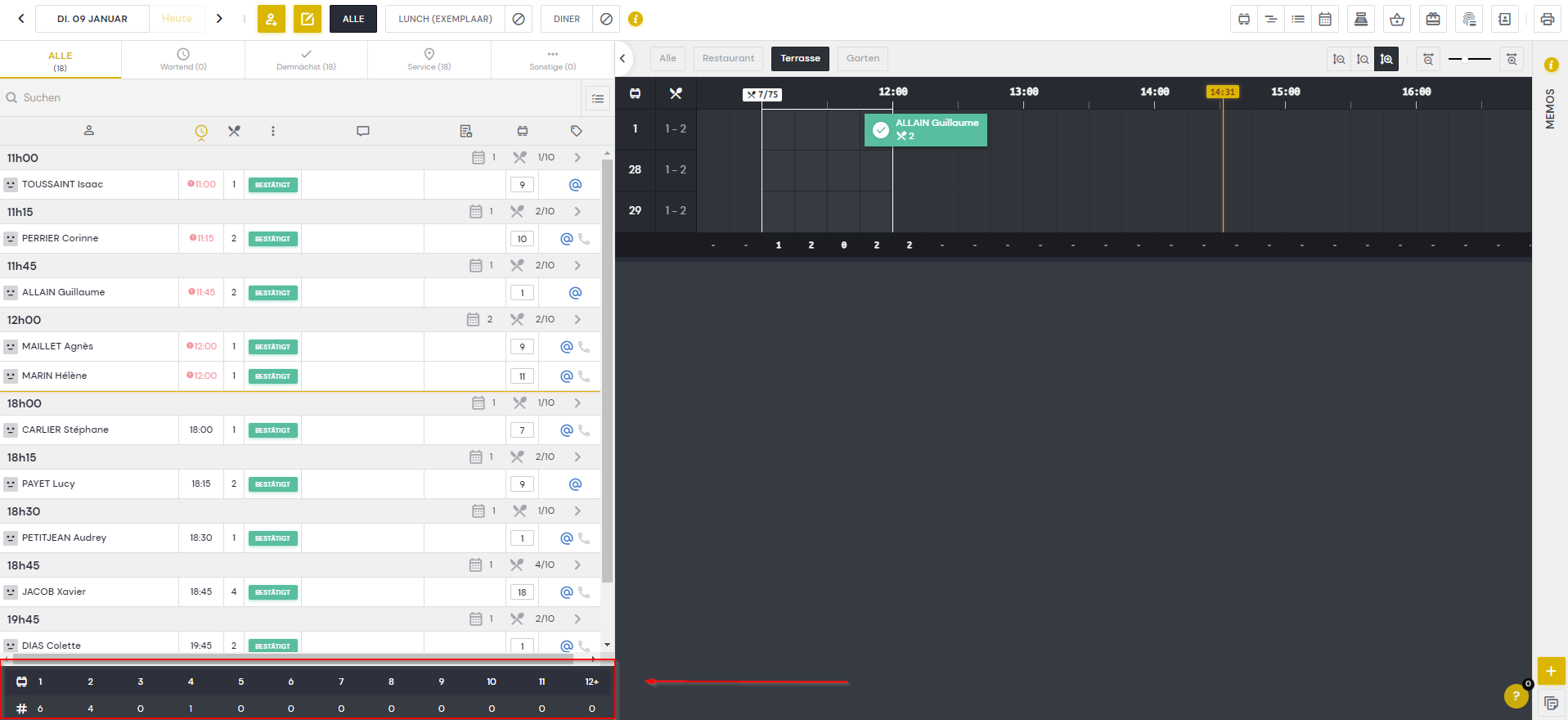Add a walk-in guest with yellow person icon

272,19
